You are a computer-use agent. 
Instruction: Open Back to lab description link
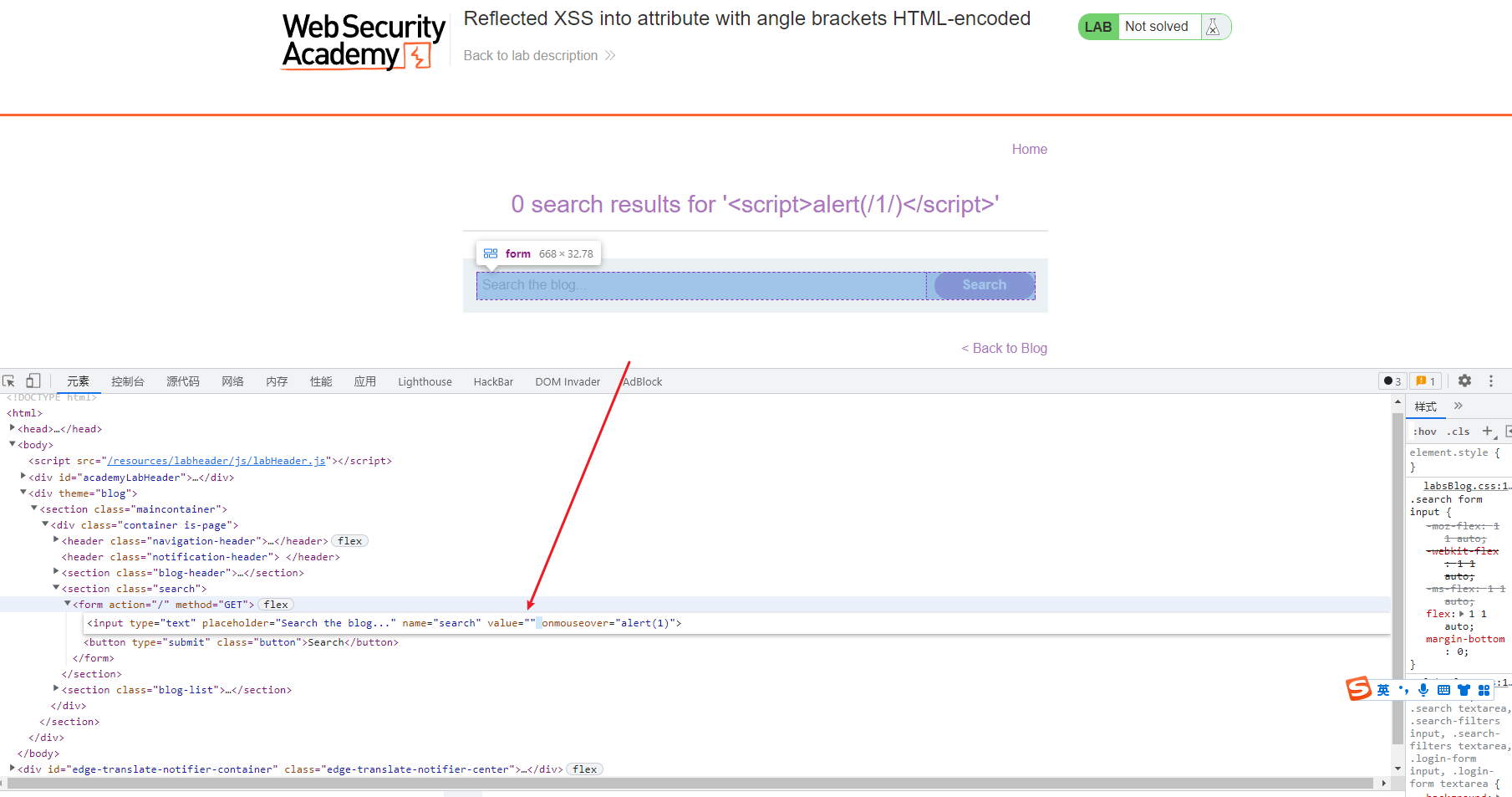(x=539, y=55)
